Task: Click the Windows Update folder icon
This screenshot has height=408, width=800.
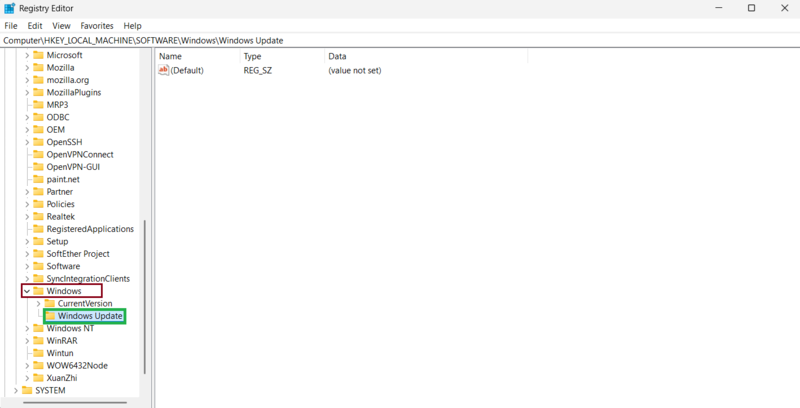Action: (x=50, y=316)
